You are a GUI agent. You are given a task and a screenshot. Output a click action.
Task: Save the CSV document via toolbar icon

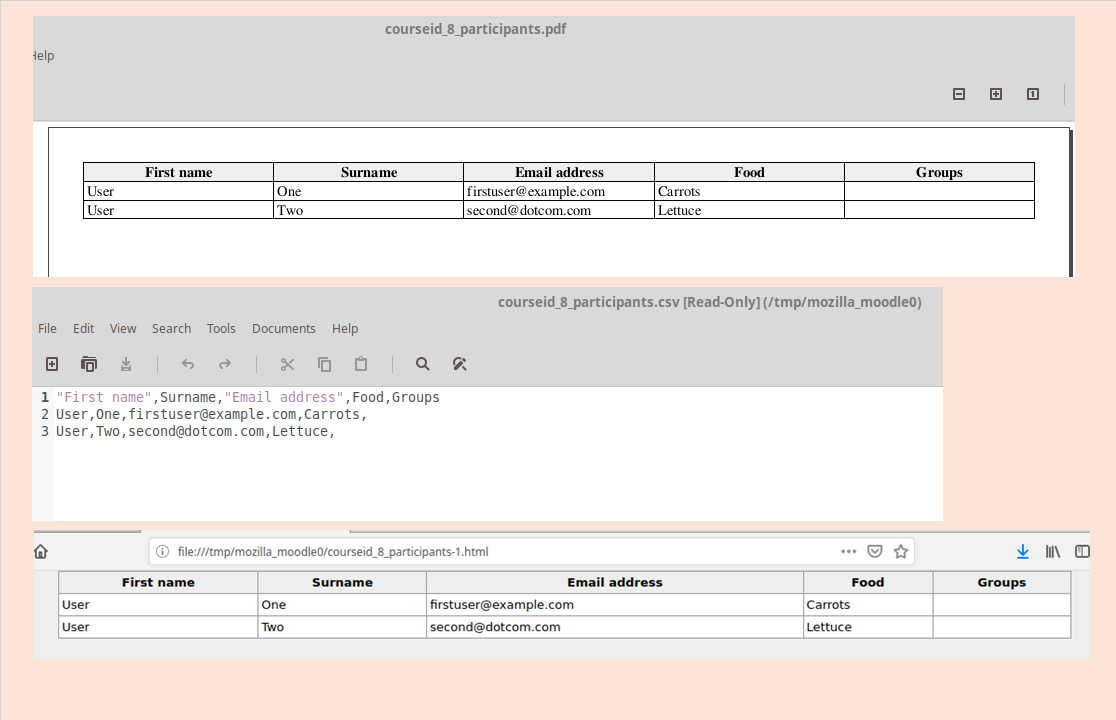tap(126, 364)
